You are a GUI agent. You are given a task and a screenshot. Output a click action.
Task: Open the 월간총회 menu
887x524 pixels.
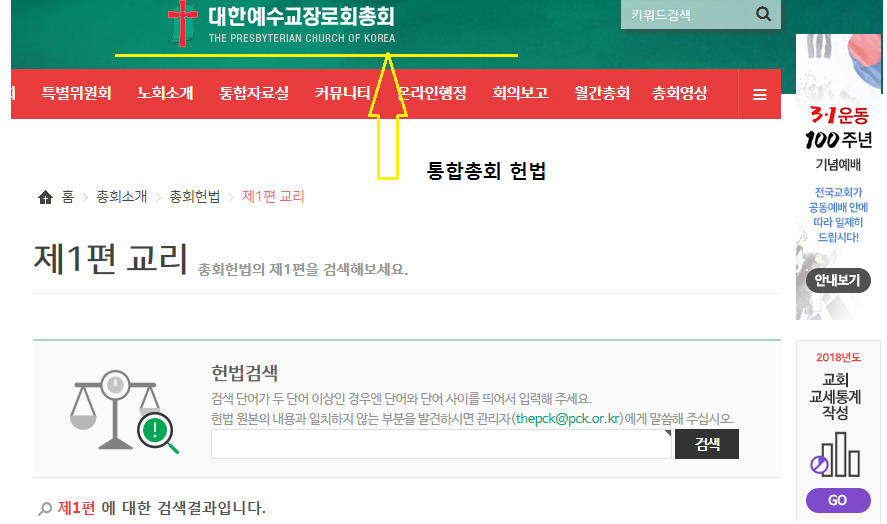pyautogui.click(x=602, y=93)
